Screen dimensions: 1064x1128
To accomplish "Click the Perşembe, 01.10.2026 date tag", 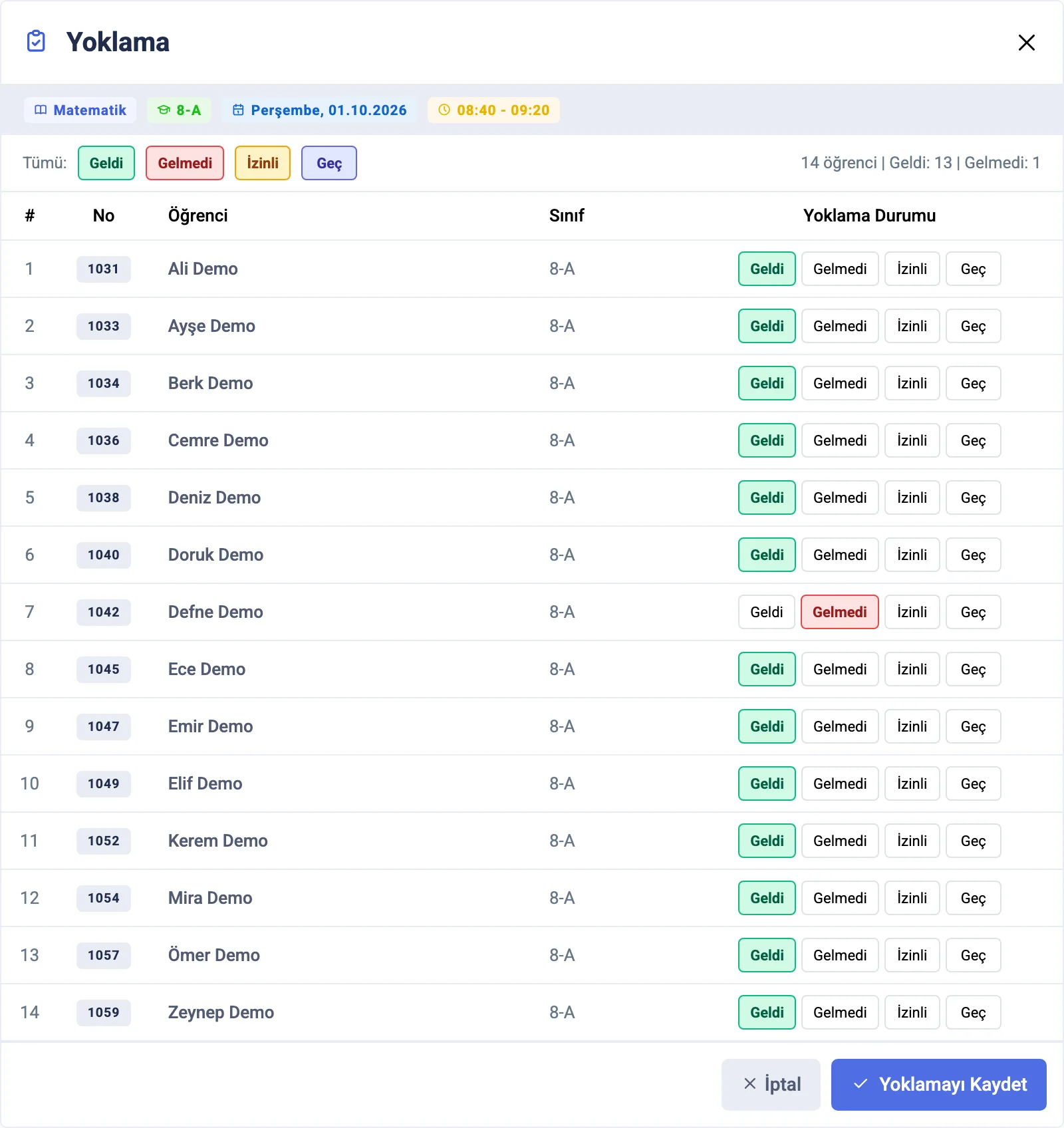I will click(x=319, y=110).
